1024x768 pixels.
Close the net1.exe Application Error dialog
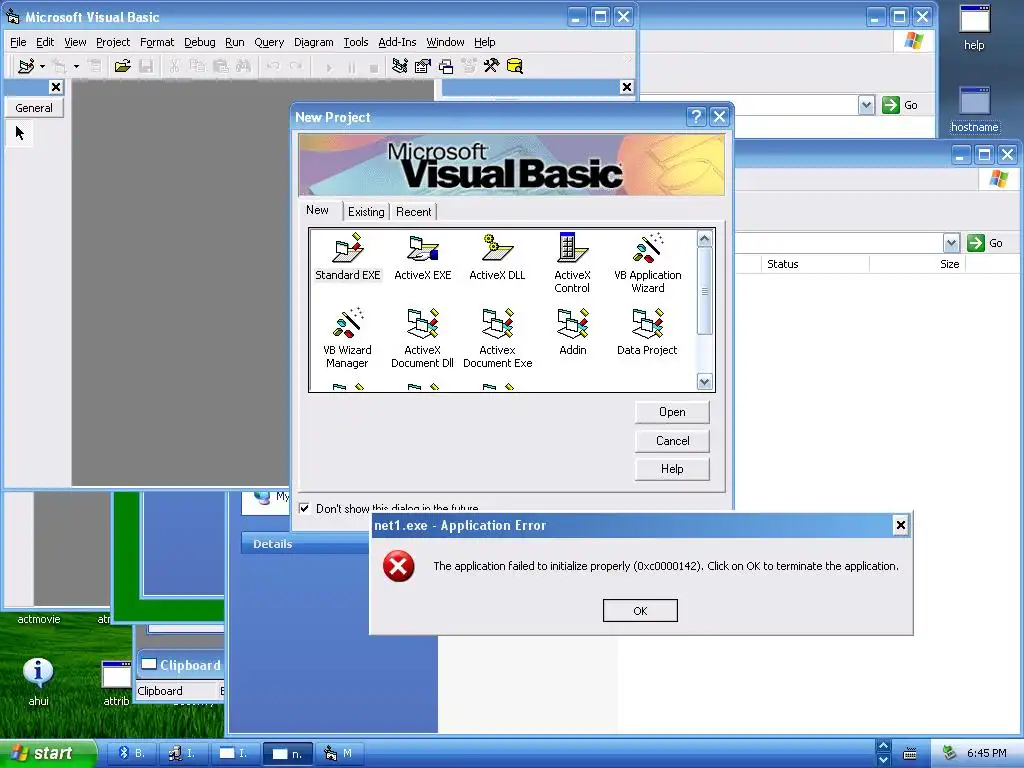(x=901, y=525)
